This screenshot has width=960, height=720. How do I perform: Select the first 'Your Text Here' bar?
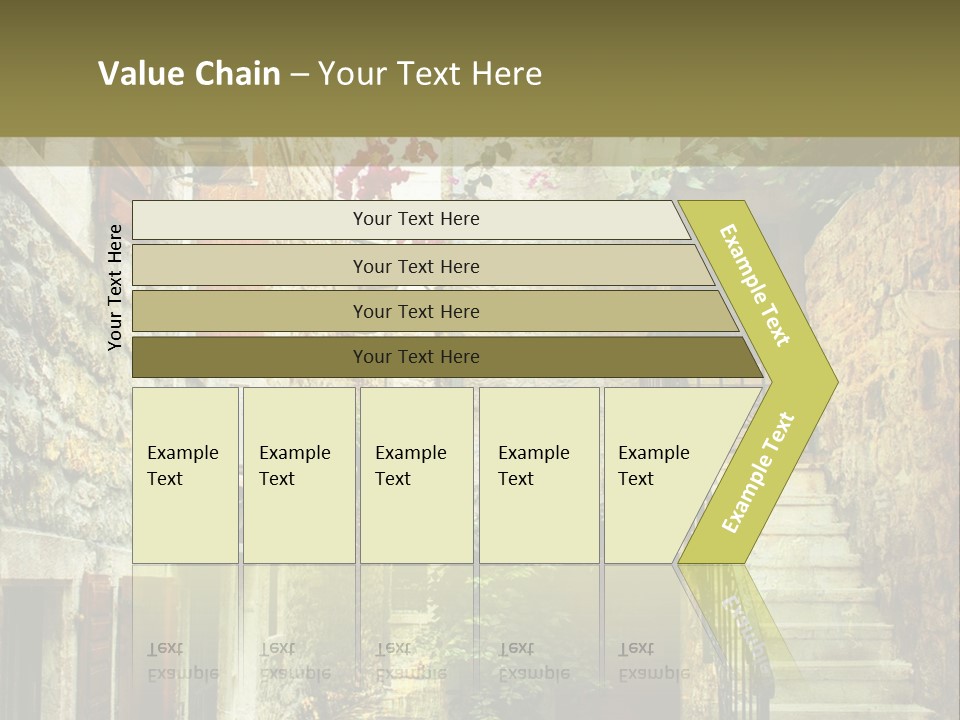[415, 219]
